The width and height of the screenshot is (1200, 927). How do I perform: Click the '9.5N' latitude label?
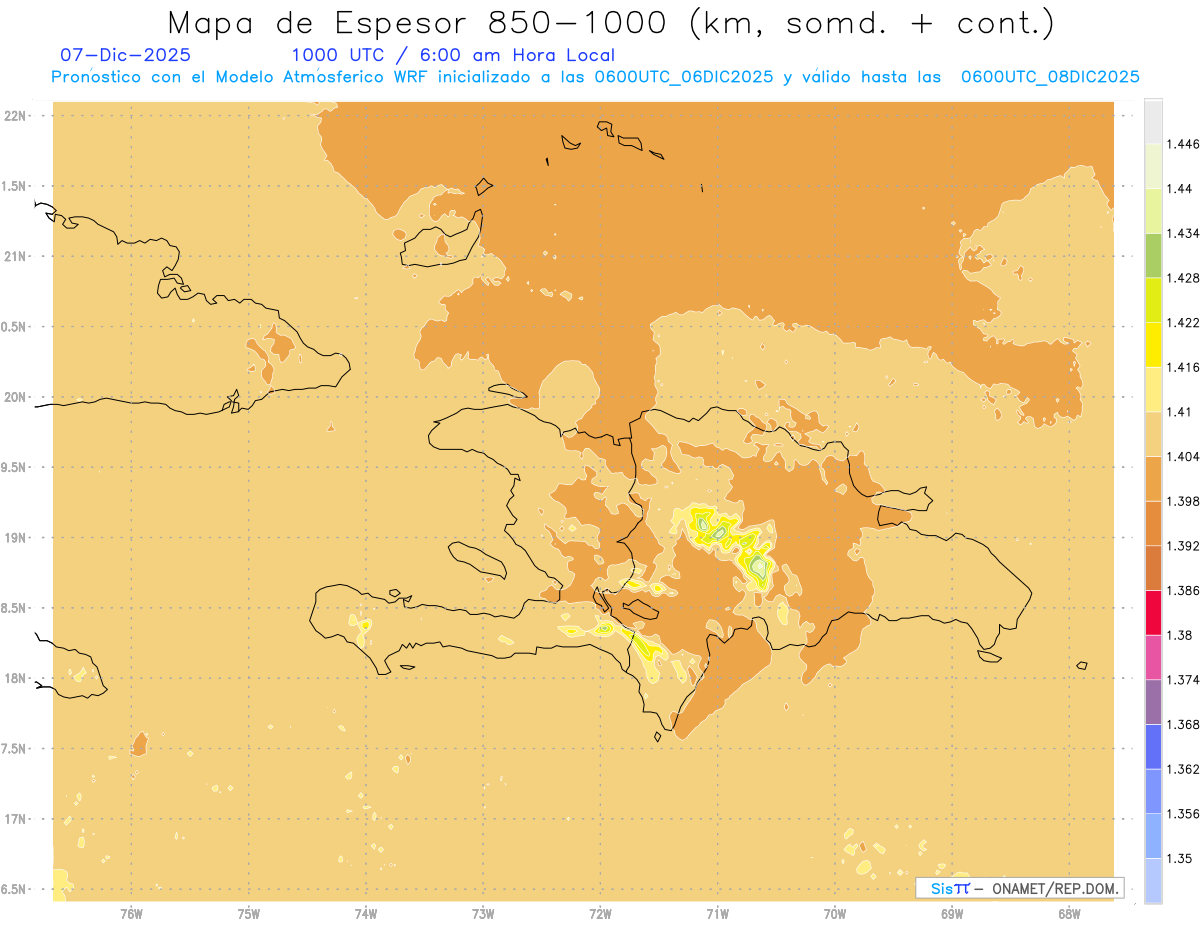click(x=14, y=467)
